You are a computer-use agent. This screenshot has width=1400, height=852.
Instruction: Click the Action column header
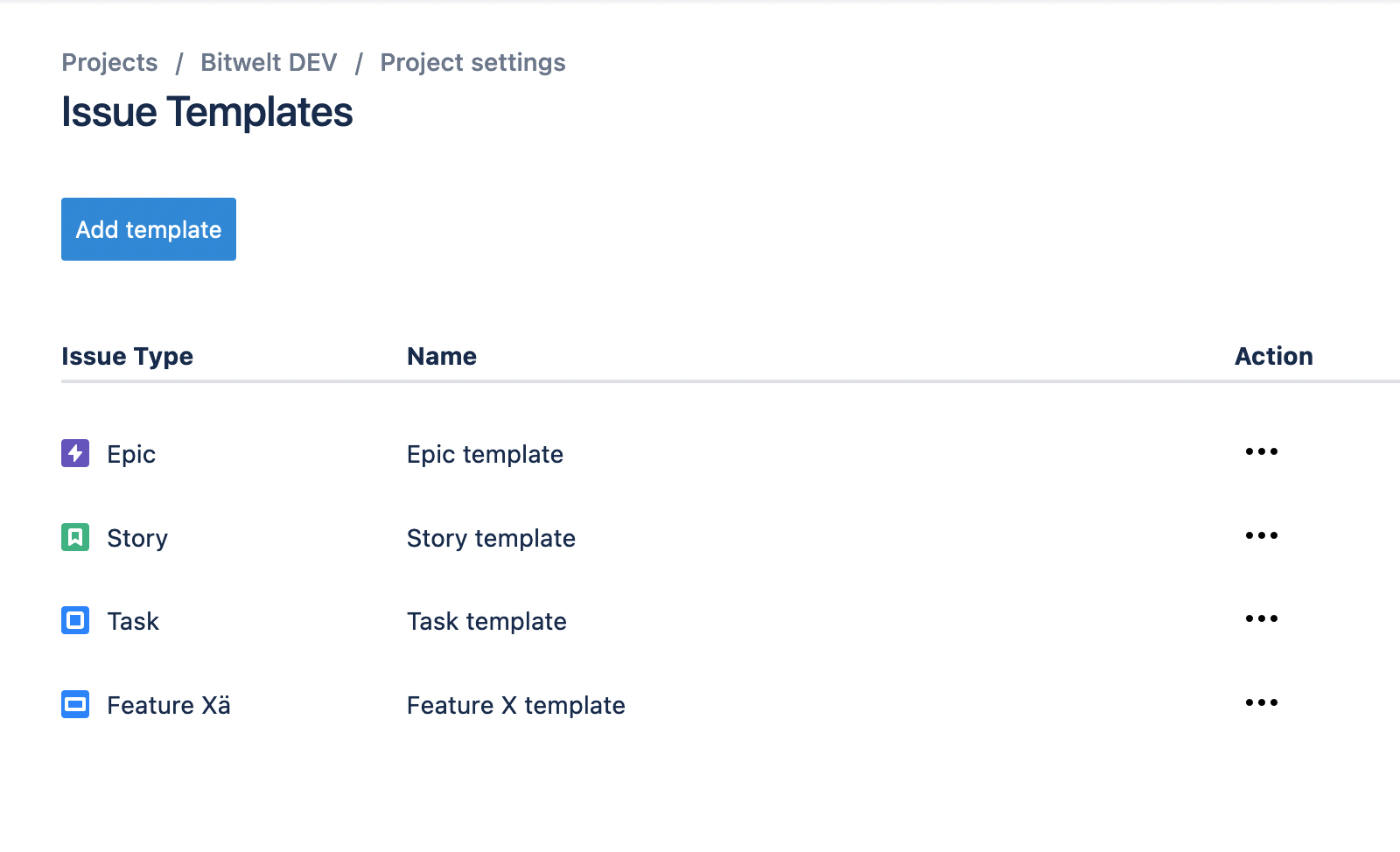1273,356
